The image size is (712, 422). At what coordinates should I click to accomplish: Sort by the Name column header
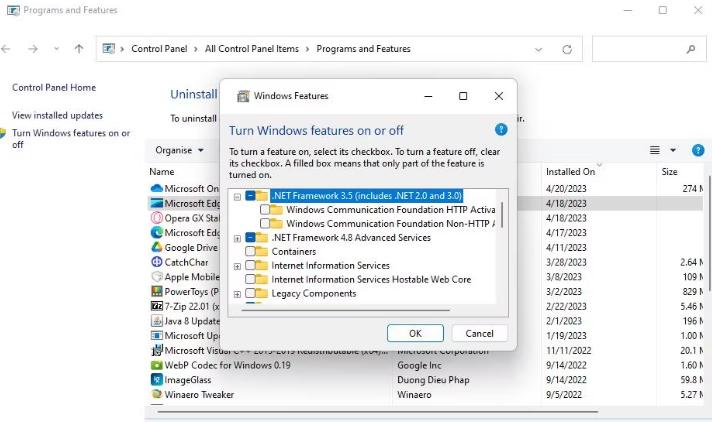coord(162,172)
